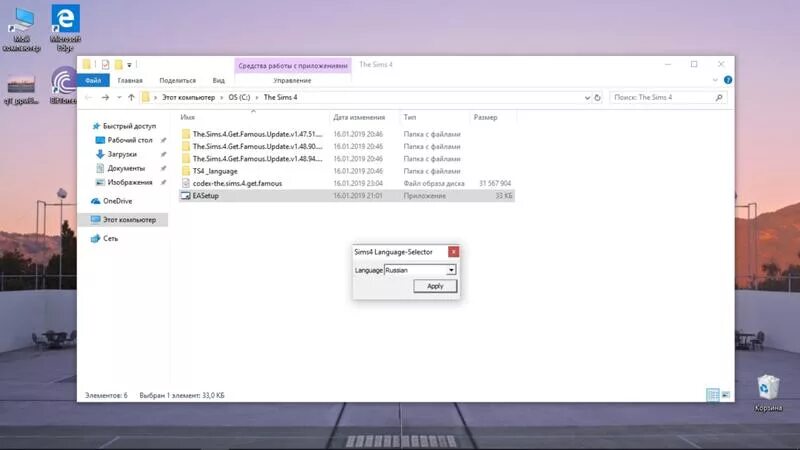Open the desktop image file shortcut beside BitTorrent
The height and width of the screenshot is (450, 800).
[x=21, y=89]
